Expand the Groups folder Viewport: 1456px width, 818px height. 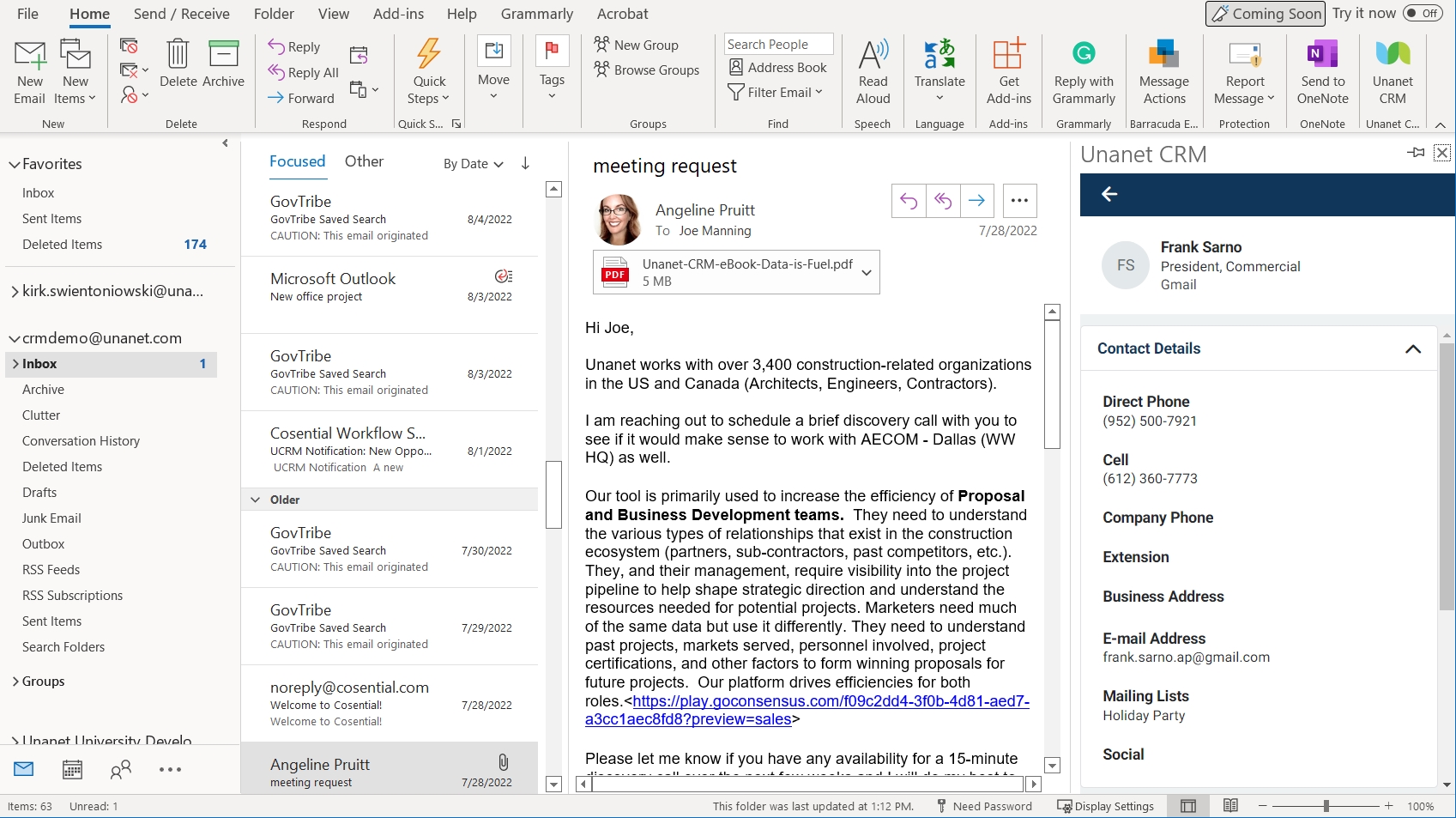(15, 682)
